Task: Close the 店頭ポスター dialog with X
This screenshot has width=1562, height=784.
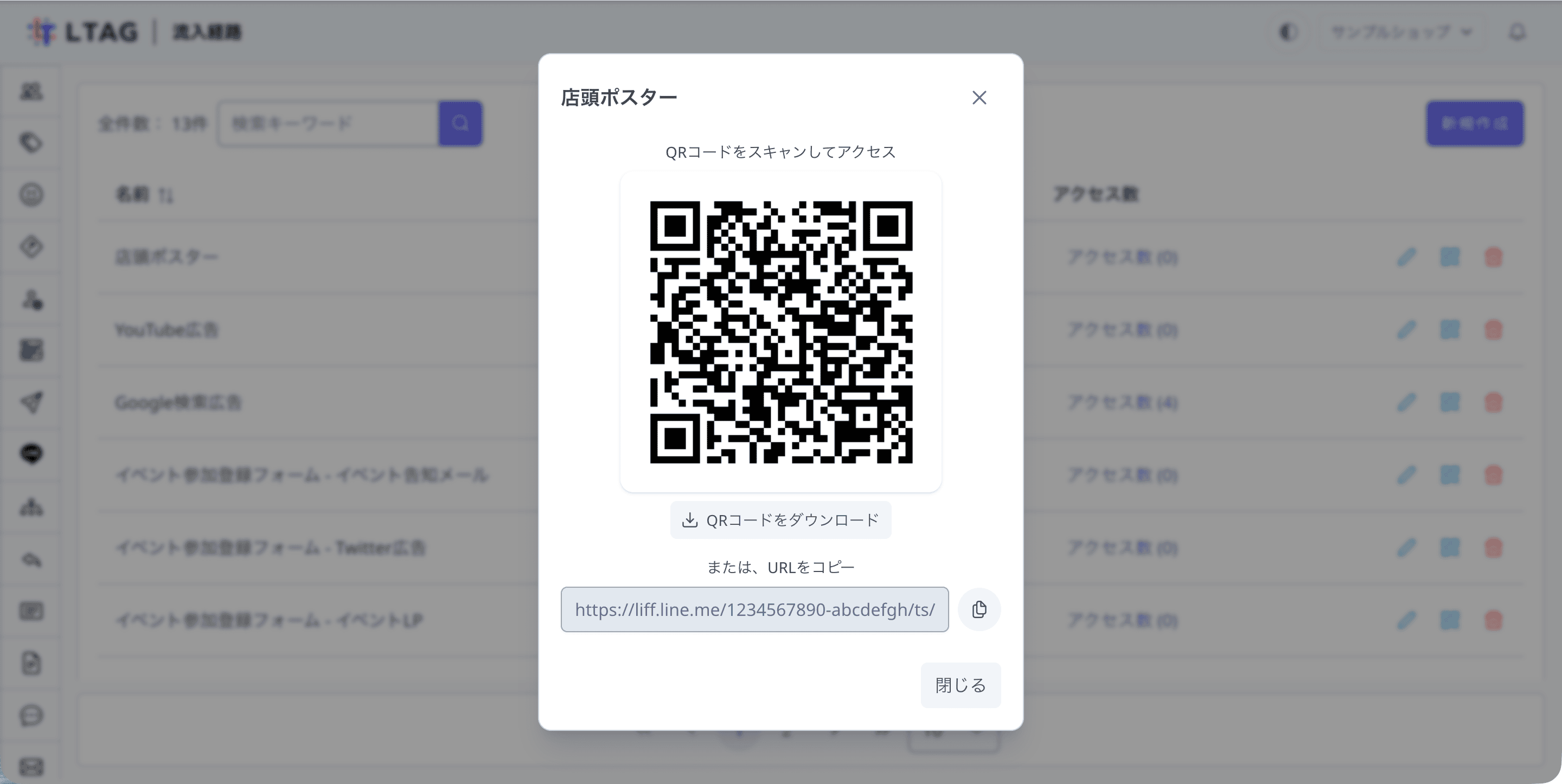Action: point(978,98)
